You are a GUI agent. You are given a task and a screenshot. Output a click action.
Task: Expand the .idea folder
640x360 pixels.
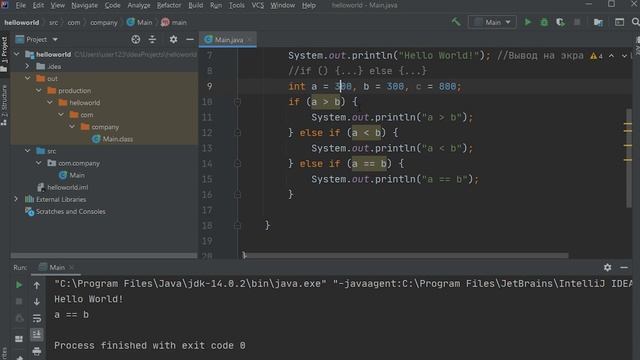(27, 66)
